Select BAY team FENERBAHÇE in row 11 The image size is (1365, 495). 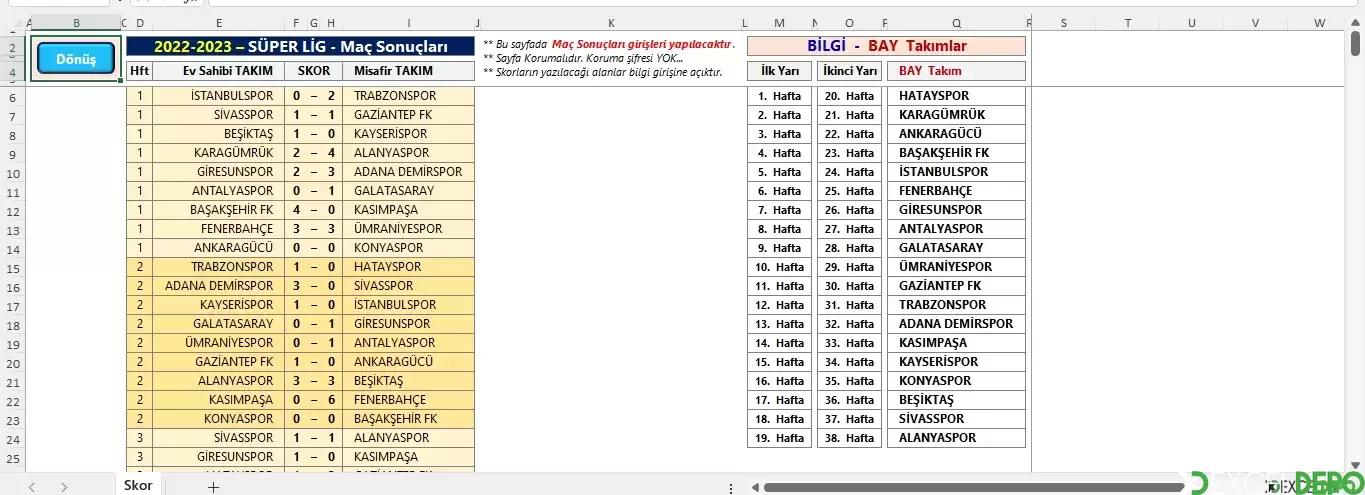point(956,191)
